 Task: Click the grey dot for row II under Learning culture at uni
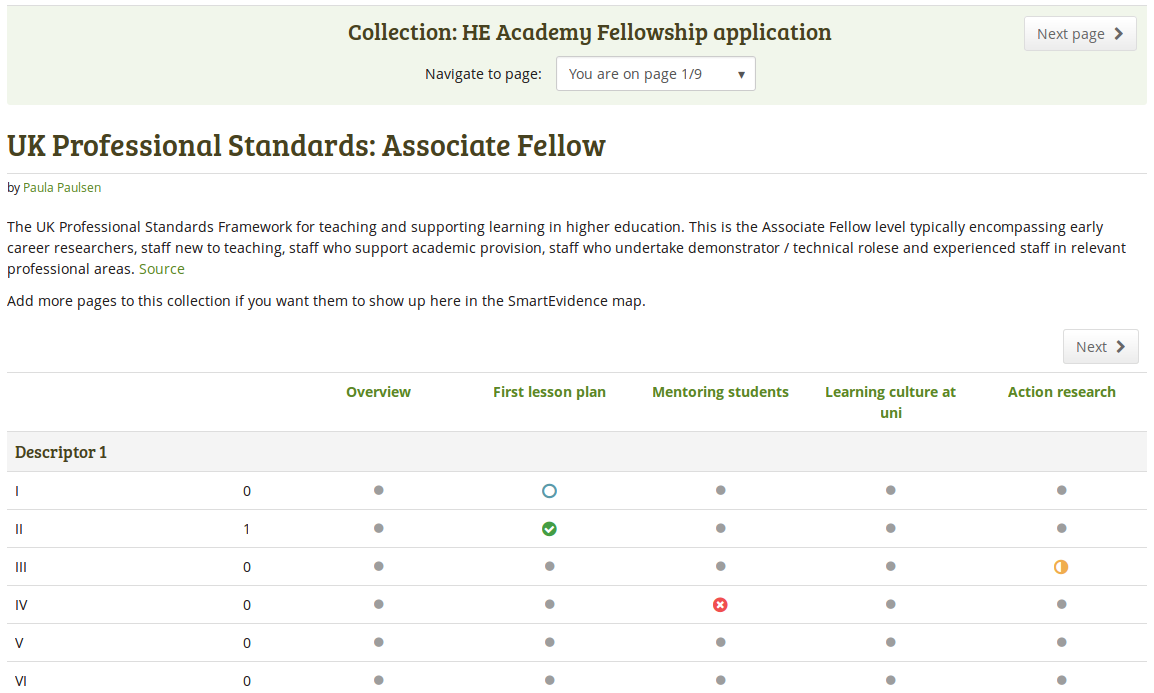[x=891, y=528]
